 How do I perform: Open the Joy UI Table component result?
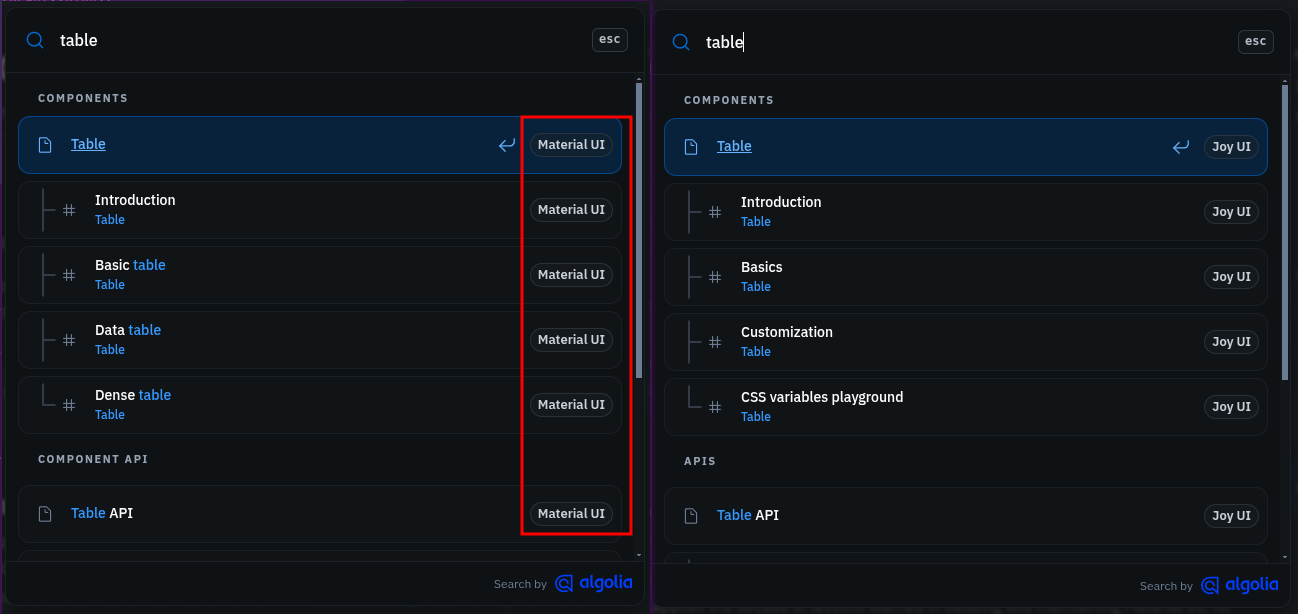[734, 147]
